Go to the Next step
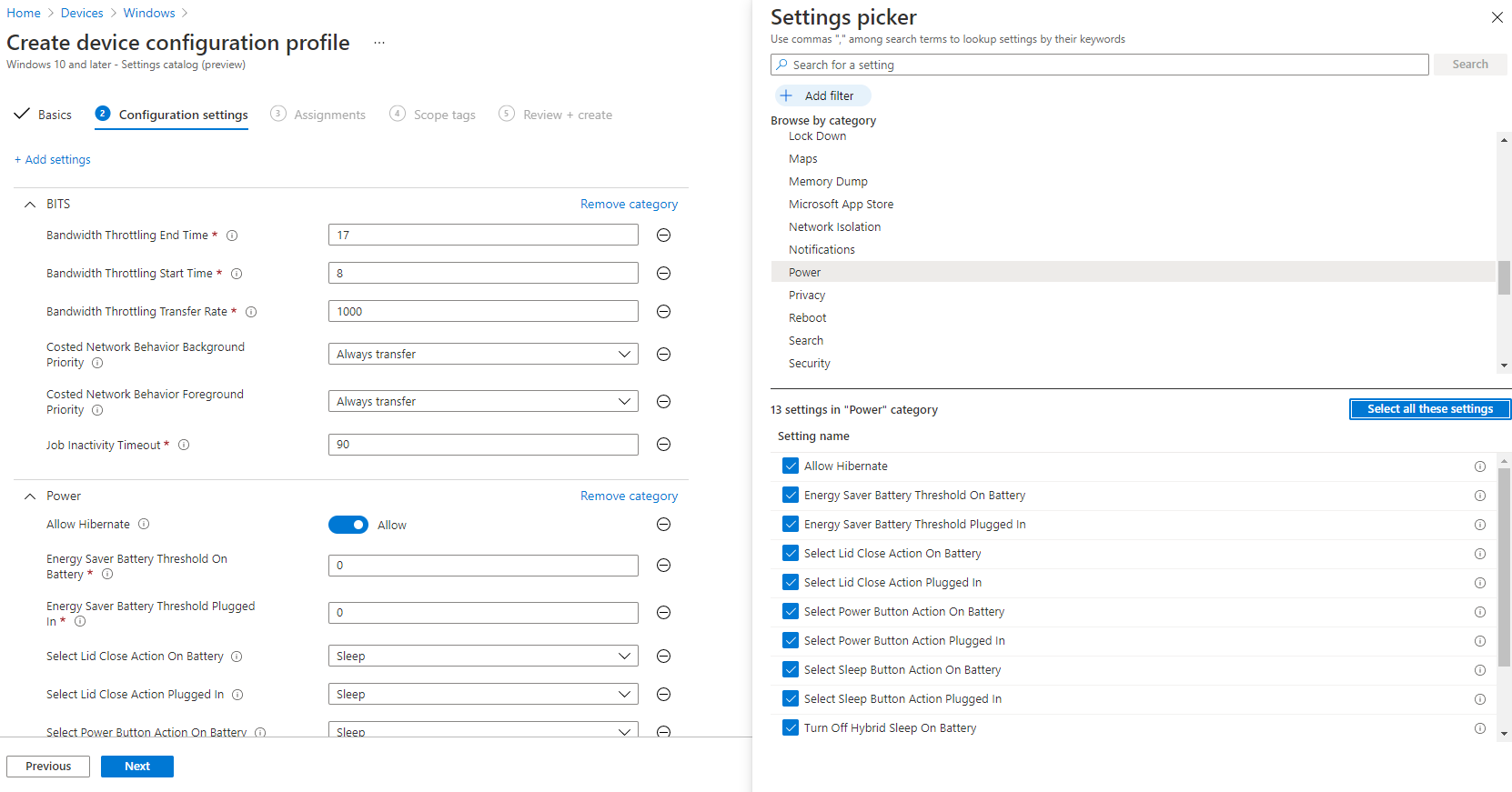Screen dimensions: 1512x792 point(137,767)
